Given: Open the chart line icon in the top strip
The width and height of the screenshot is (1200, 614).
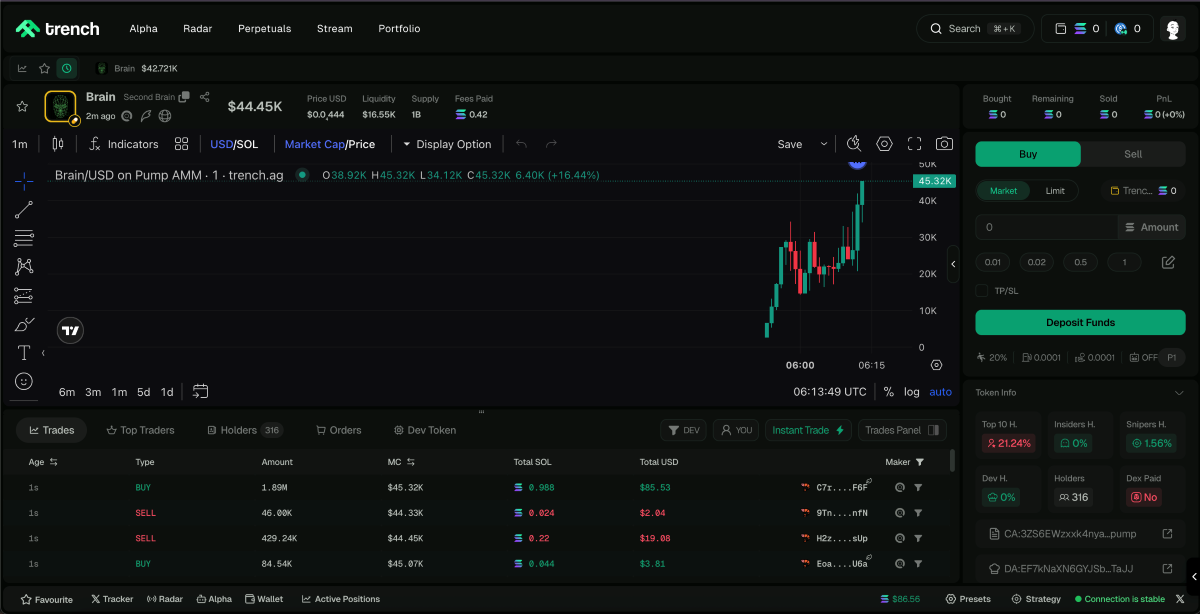Looking at the screenshot, I should [x=22, y=68].
